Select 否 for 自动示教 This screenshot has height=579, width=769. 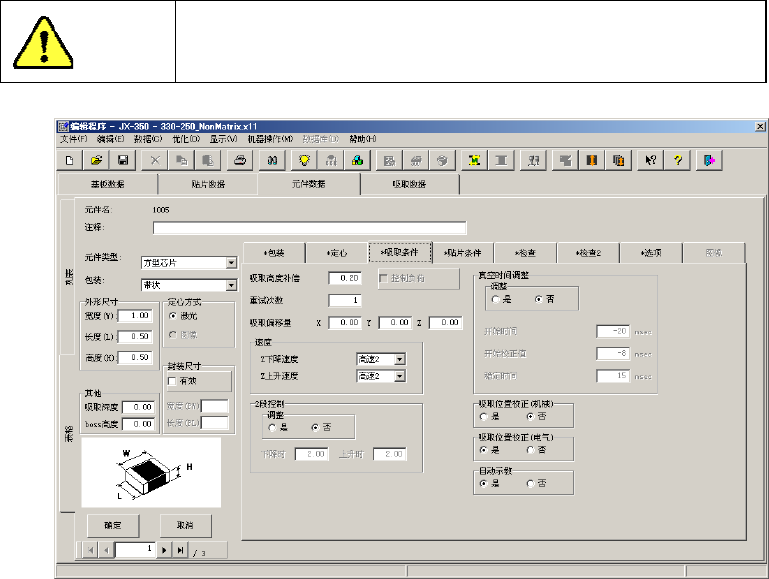[x=531, y=483]
